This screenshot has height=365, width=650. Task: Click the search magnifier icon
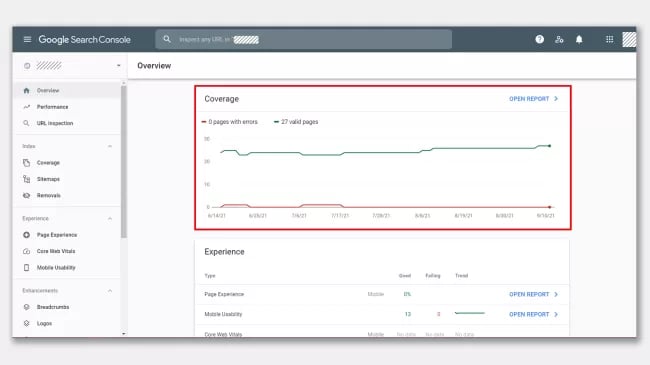[x=167, y=39]
